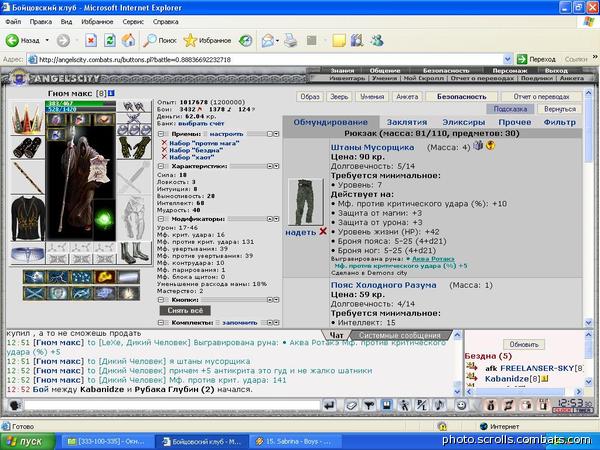
Task: Open the Системные сообщения chat tab
Action: (x=400, y=335)
